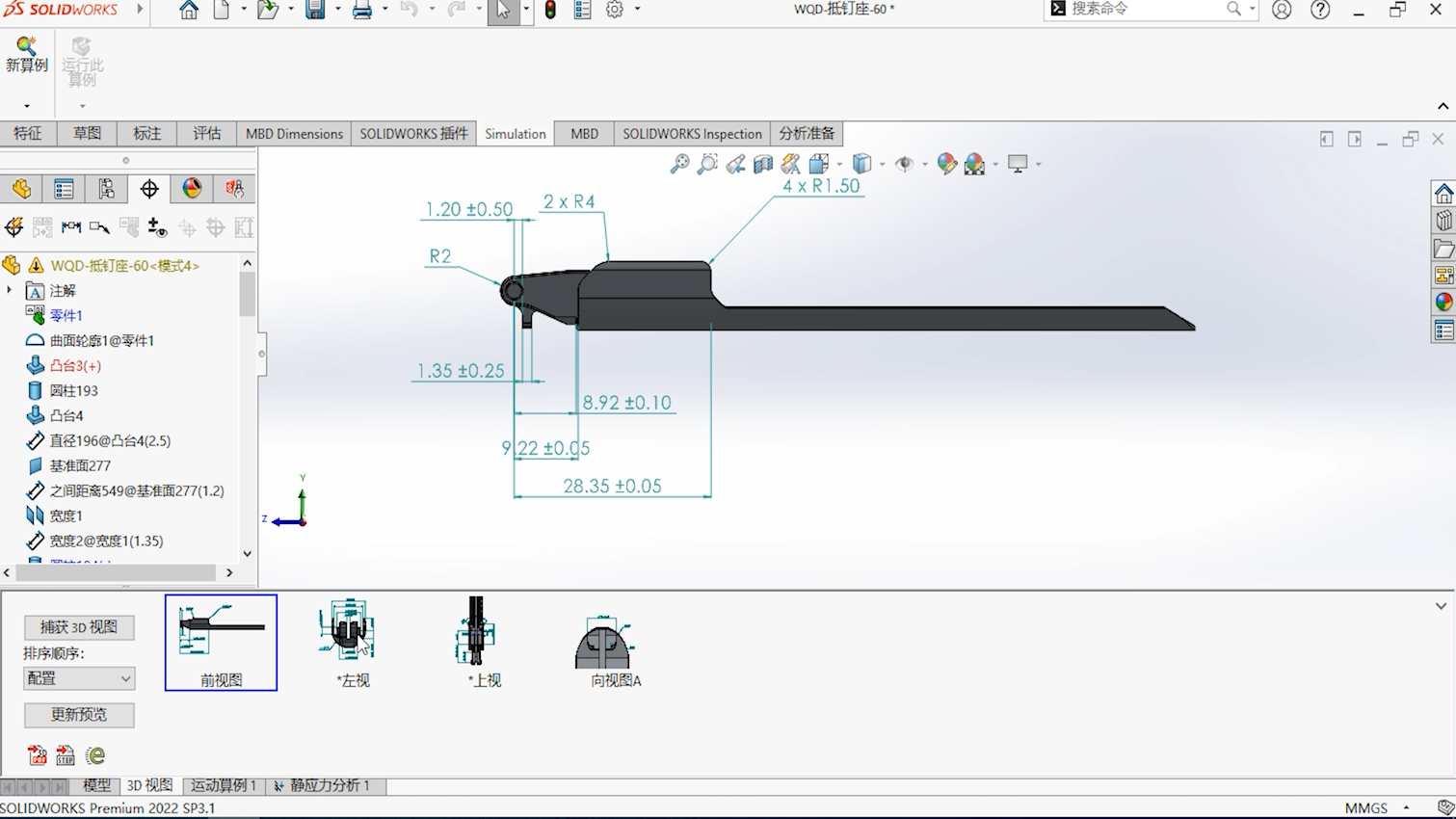Open the Apply Scene dropdown arrow
The height and width of the screenshot is (819, 1456).
[x=995, y=164]
